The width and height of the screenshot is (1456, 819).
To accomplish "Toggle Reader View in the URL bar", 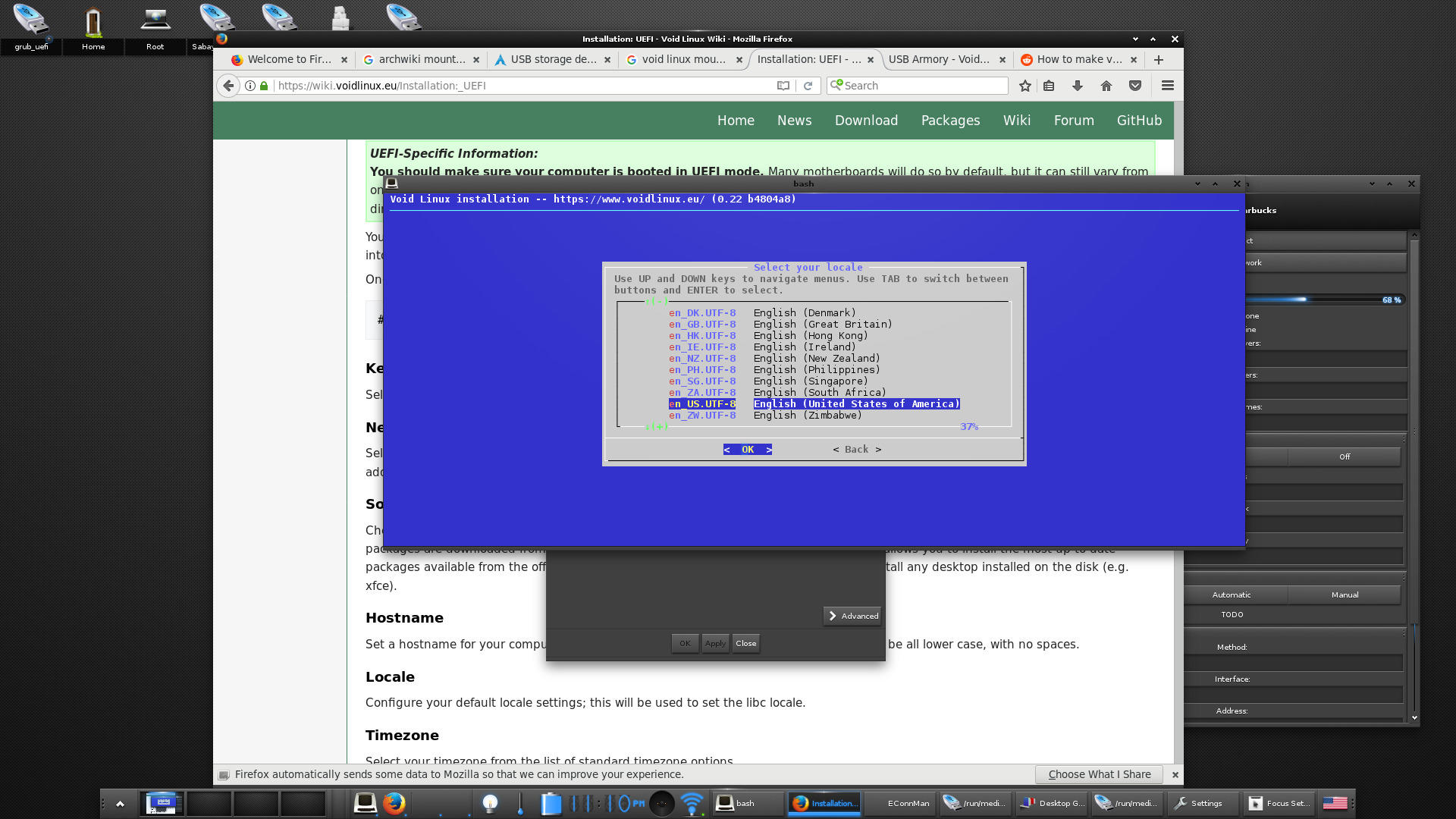I will 783,86.
